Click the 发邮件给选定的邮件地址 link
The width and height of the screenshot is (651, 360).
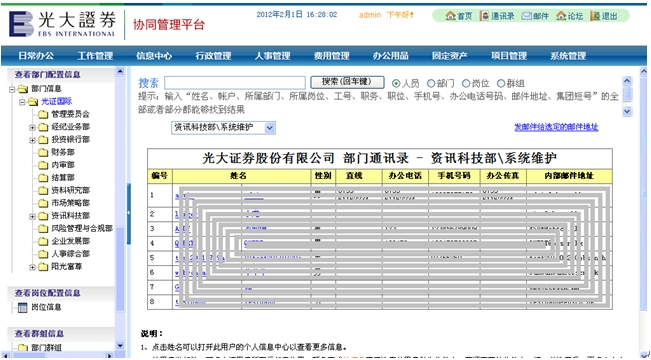[556, 127]
